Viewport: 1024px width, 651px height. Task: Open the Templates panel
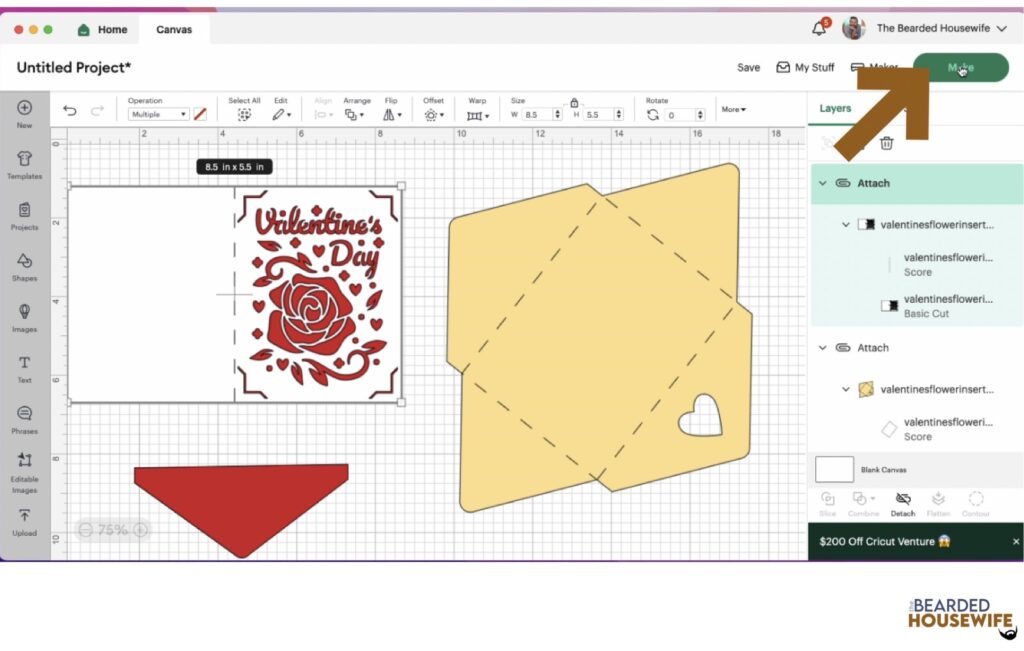coord(24,164)
